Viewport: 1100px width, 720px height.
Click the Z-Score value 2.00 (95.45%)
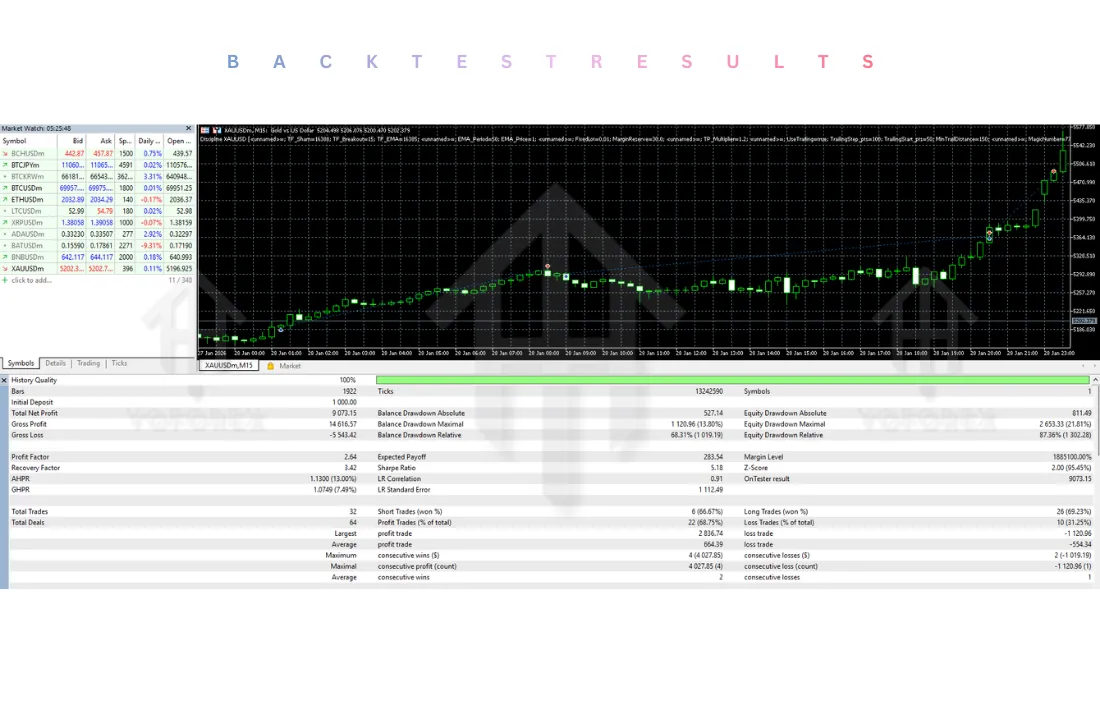click(x=1071, y=467)
